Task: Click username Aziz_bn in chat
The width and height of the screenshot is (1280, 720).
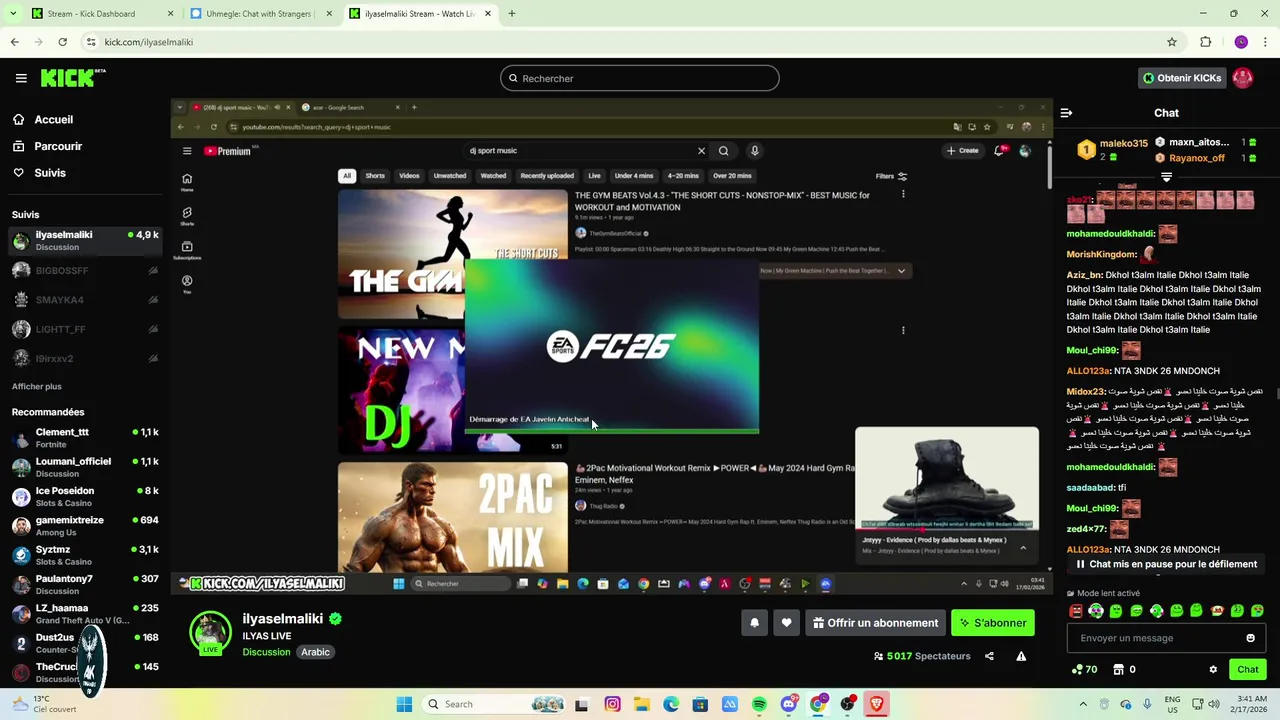Action: 1084,275
